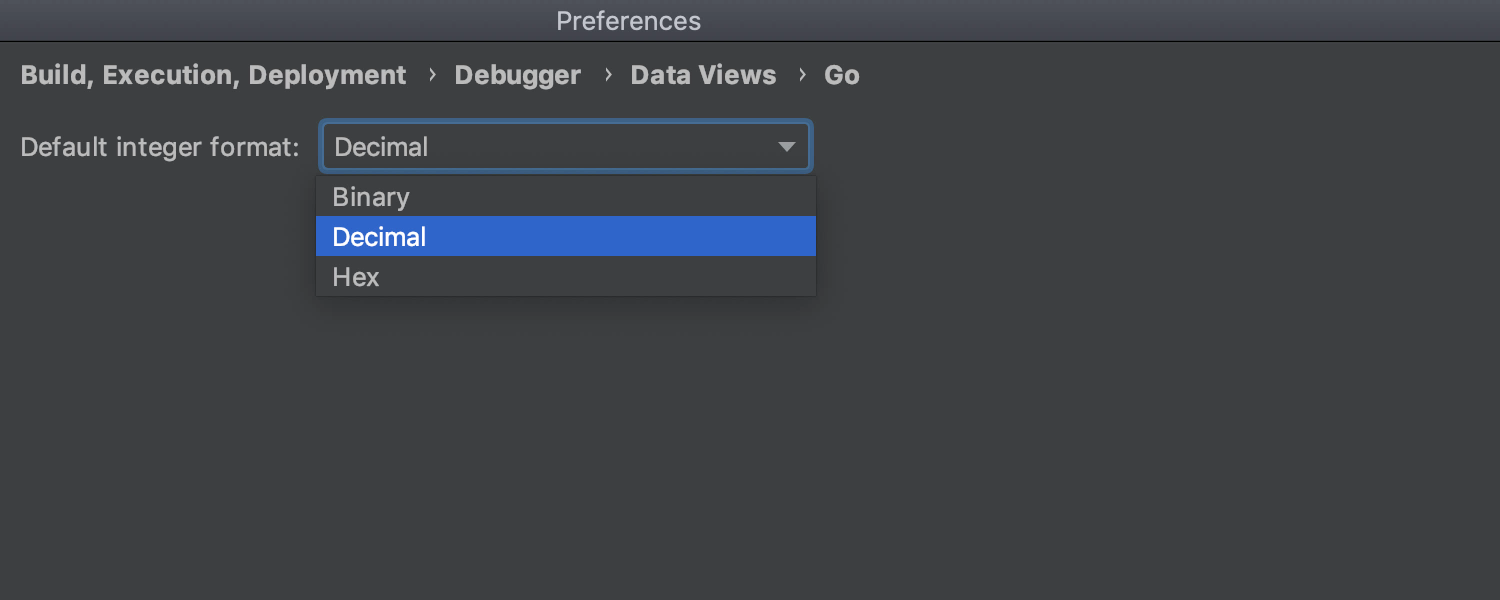Screen dimensions: 1500x600
Task: Click the chevron separator after Debugger
Action: 607,75
